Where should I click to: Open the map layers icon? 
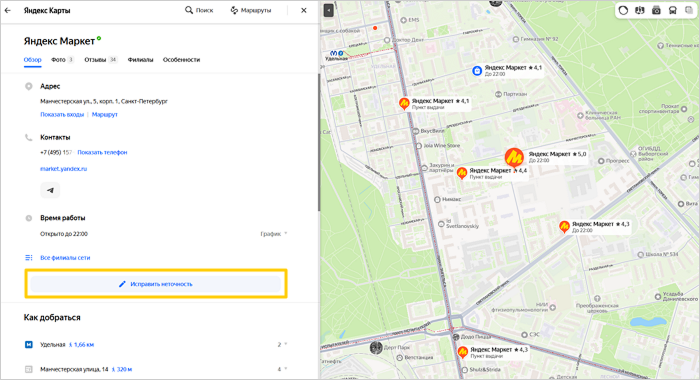click(x=689, y=10)
